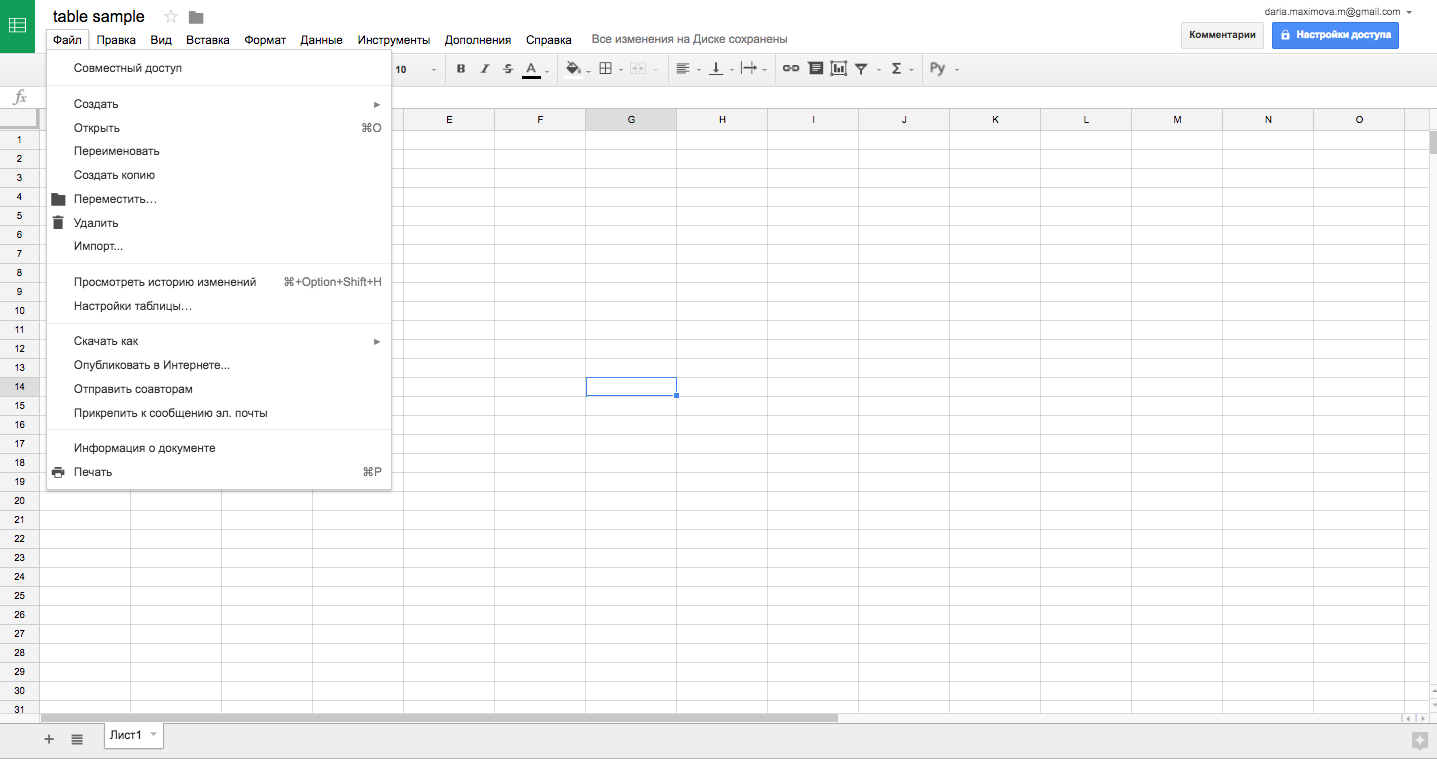
Task: Toggle italic formatting
Action: tap(485, 69)
